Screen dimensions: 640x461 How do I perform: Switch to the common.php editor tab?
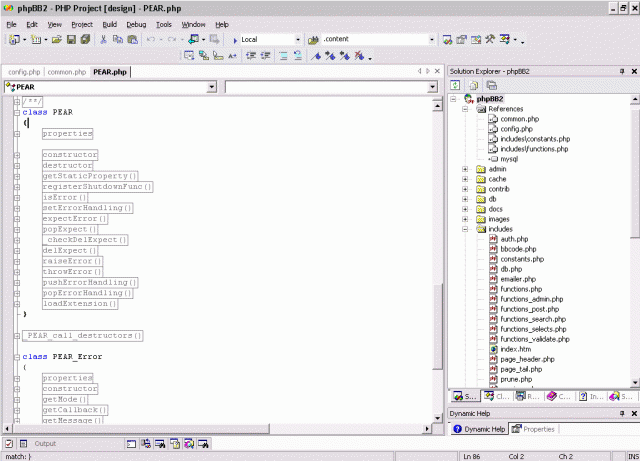pyautogui.click(x=67, y=72)
